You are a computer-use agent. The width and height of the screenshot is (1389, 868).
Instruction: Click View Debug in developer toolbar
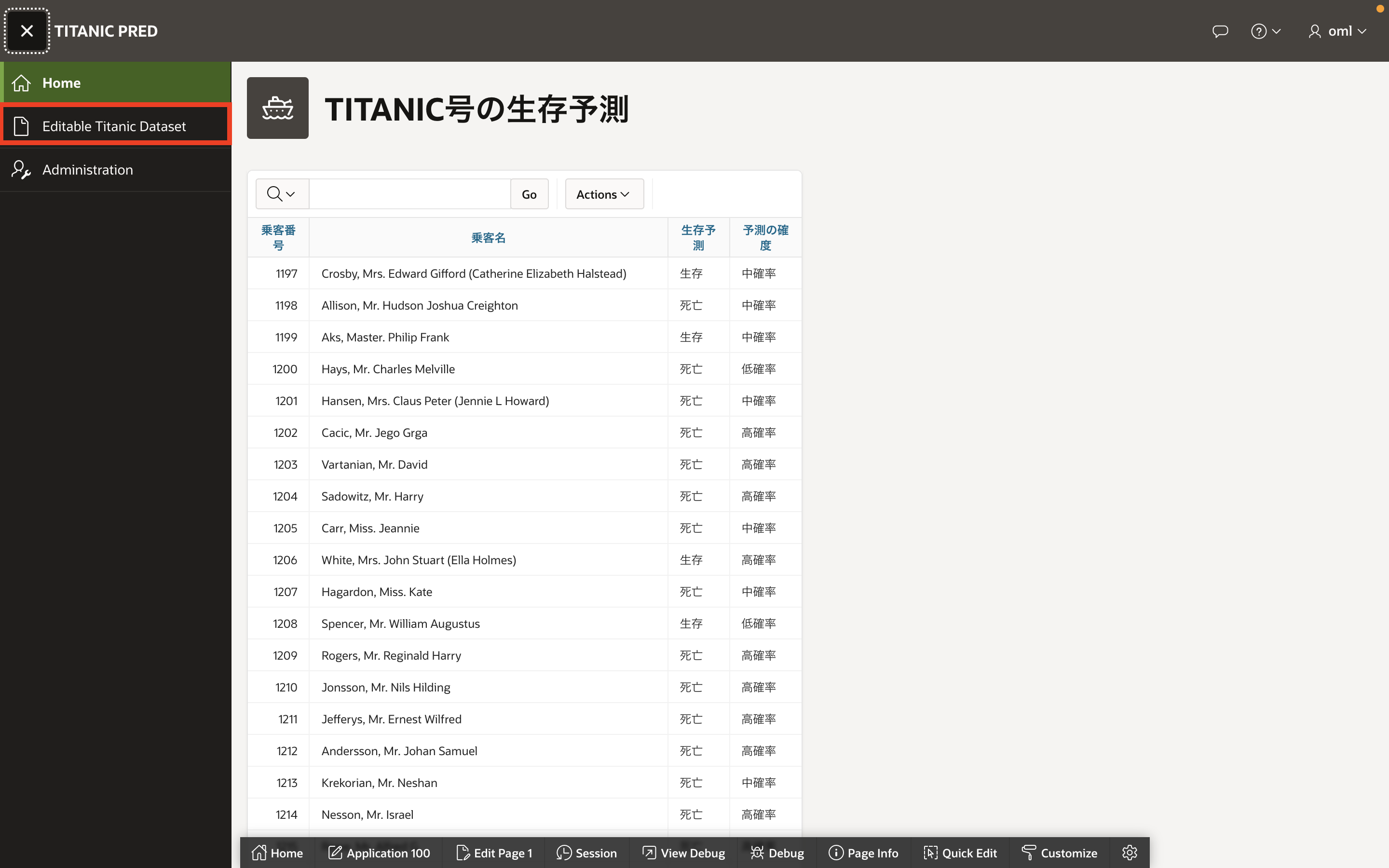(683, 853)
